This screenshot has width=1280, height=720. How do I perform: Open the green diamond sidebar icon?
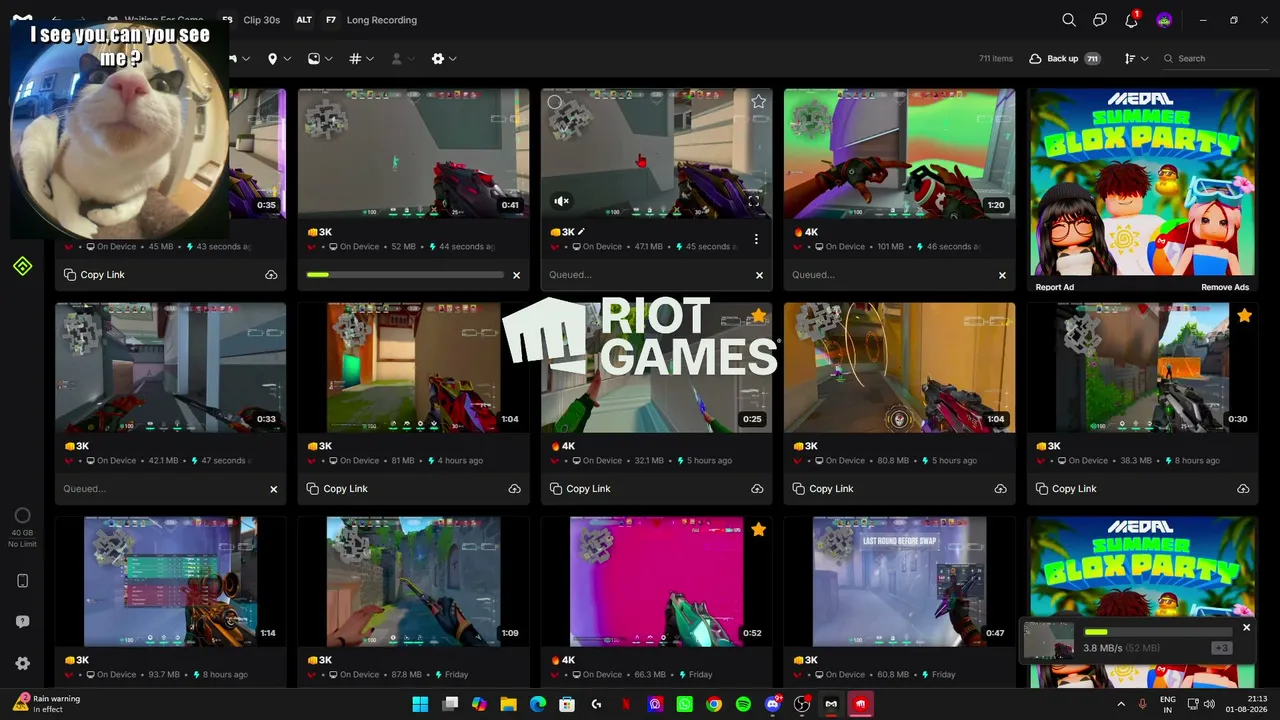22,266
